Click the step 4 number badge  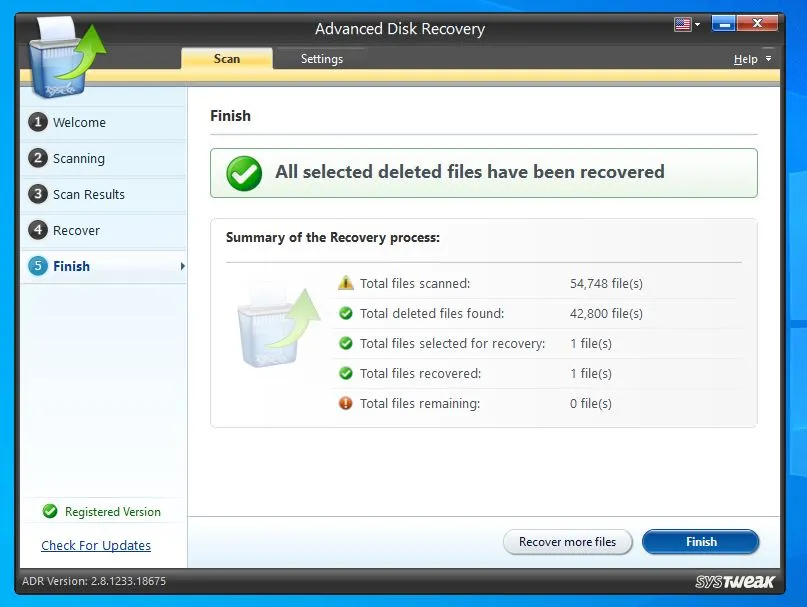click(x=38, y=230)
